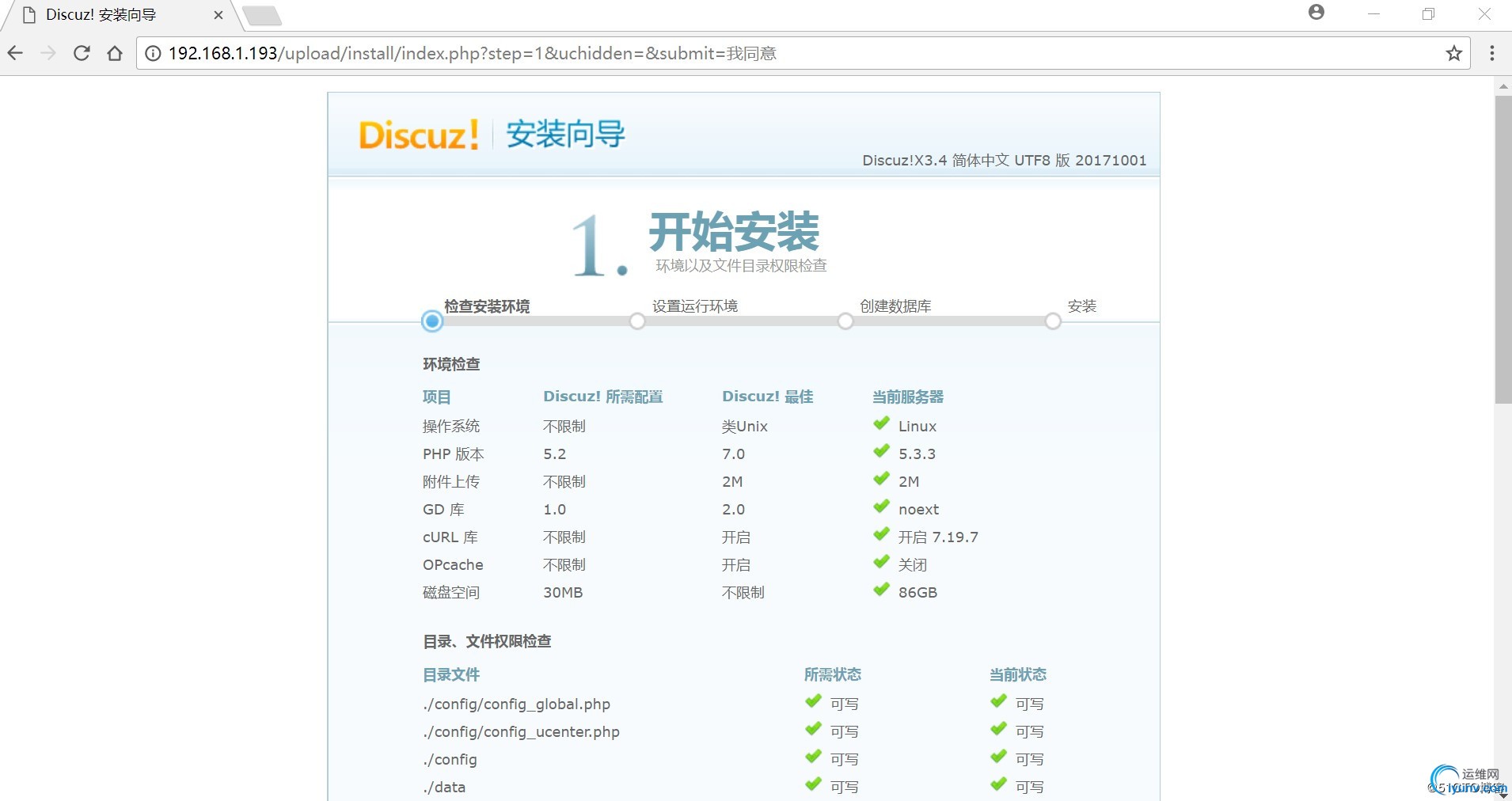Click the browser Back arrow
The image size is (1512, 801).
[15, 53]
